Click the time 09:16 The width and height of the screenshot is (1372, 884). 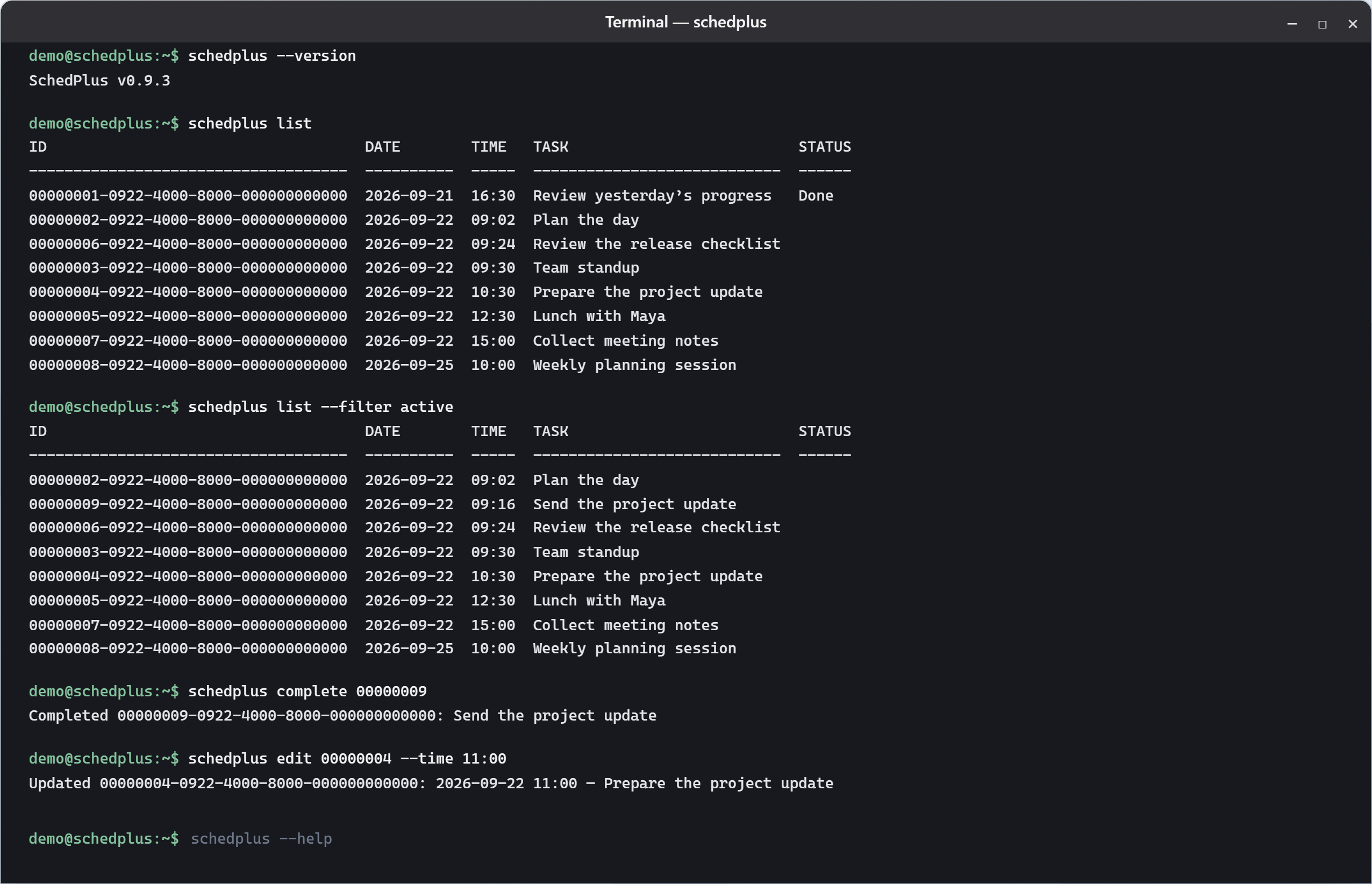493,504
